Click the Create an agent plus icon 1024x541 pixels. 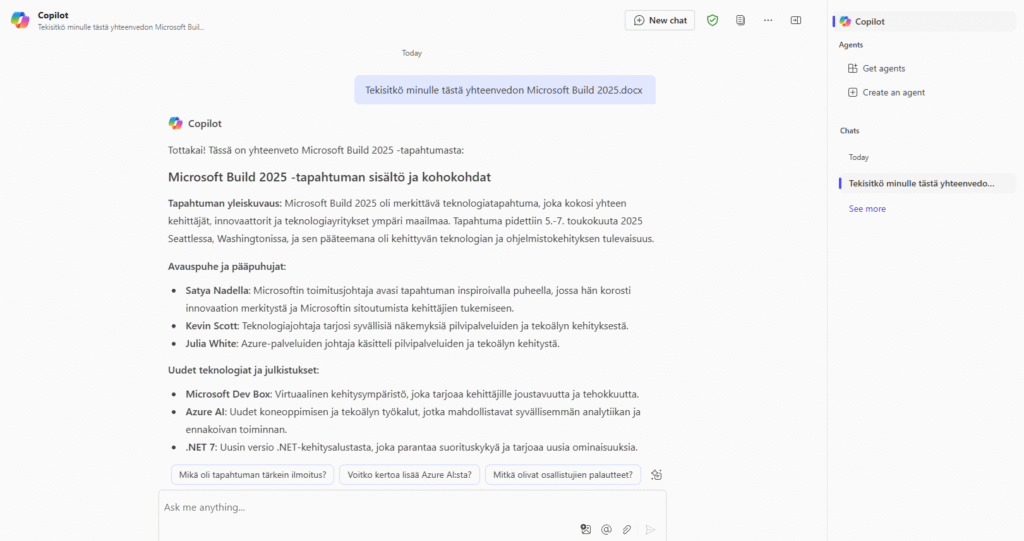852,92
